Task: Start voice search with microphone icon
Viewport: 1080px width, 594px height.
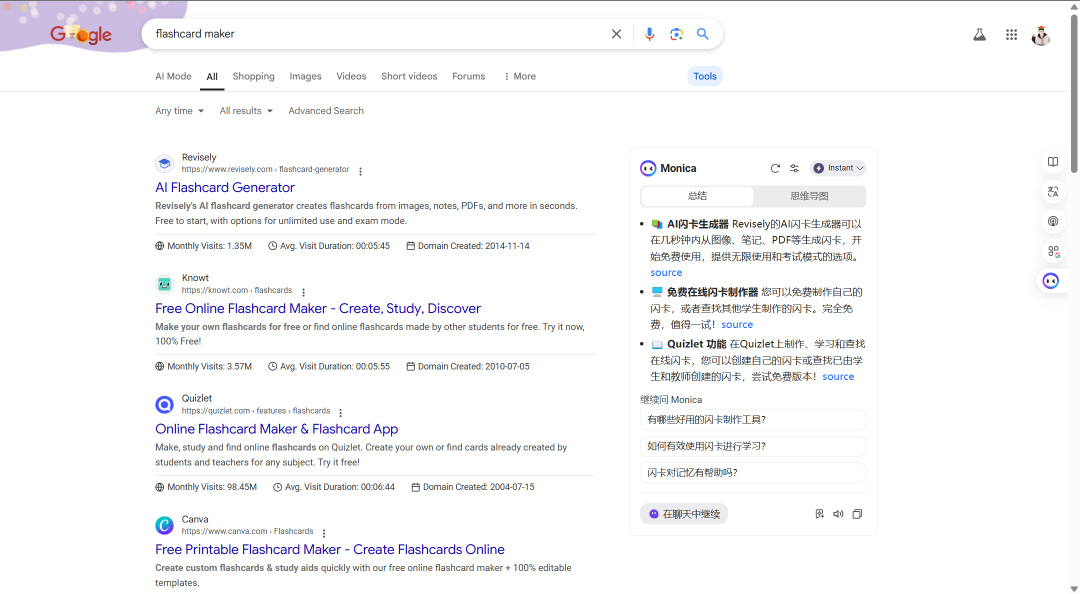Action: click(649, 34)
